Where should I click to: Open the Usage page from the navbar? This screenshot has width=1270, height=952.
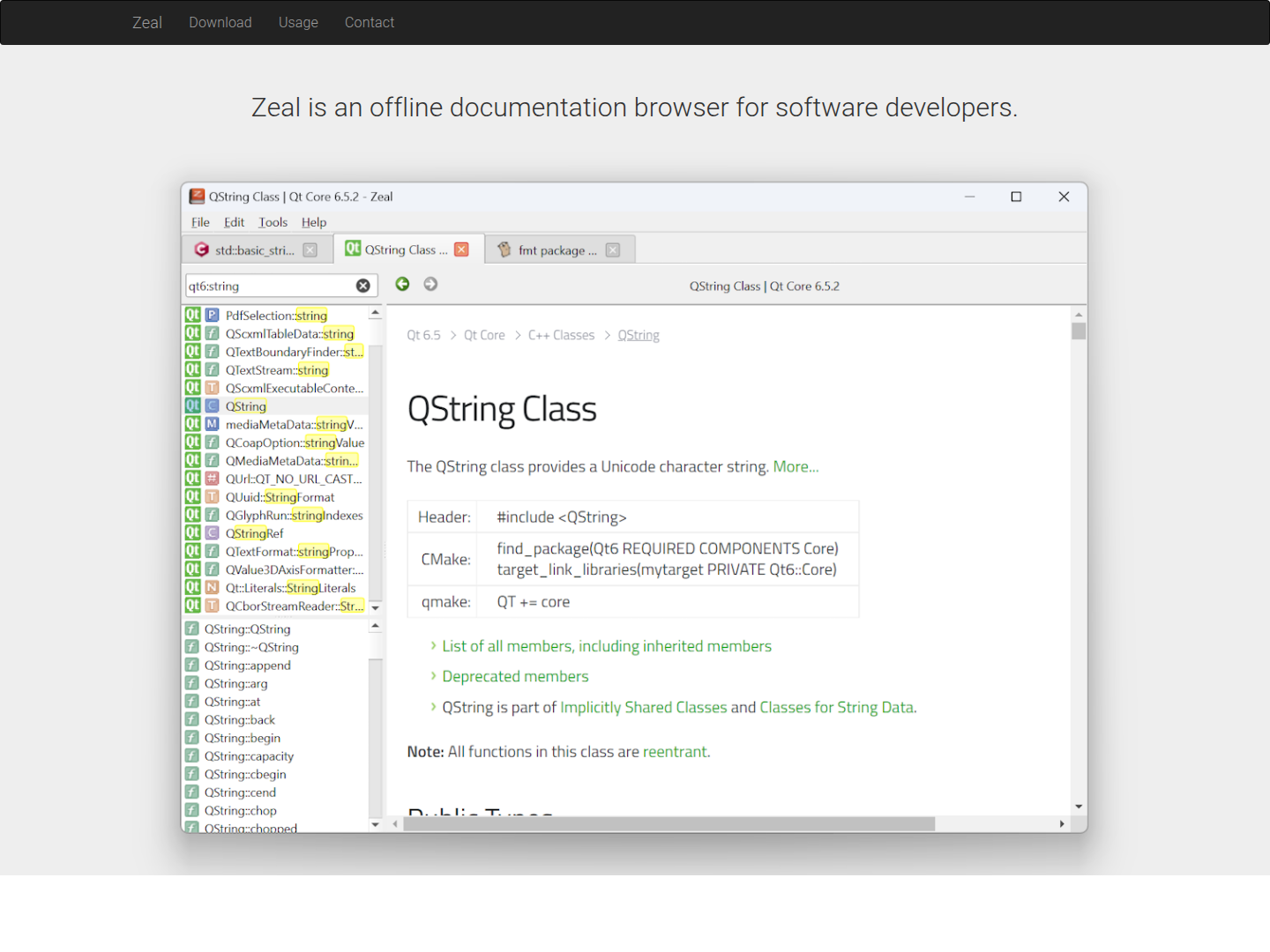[298, 22]
